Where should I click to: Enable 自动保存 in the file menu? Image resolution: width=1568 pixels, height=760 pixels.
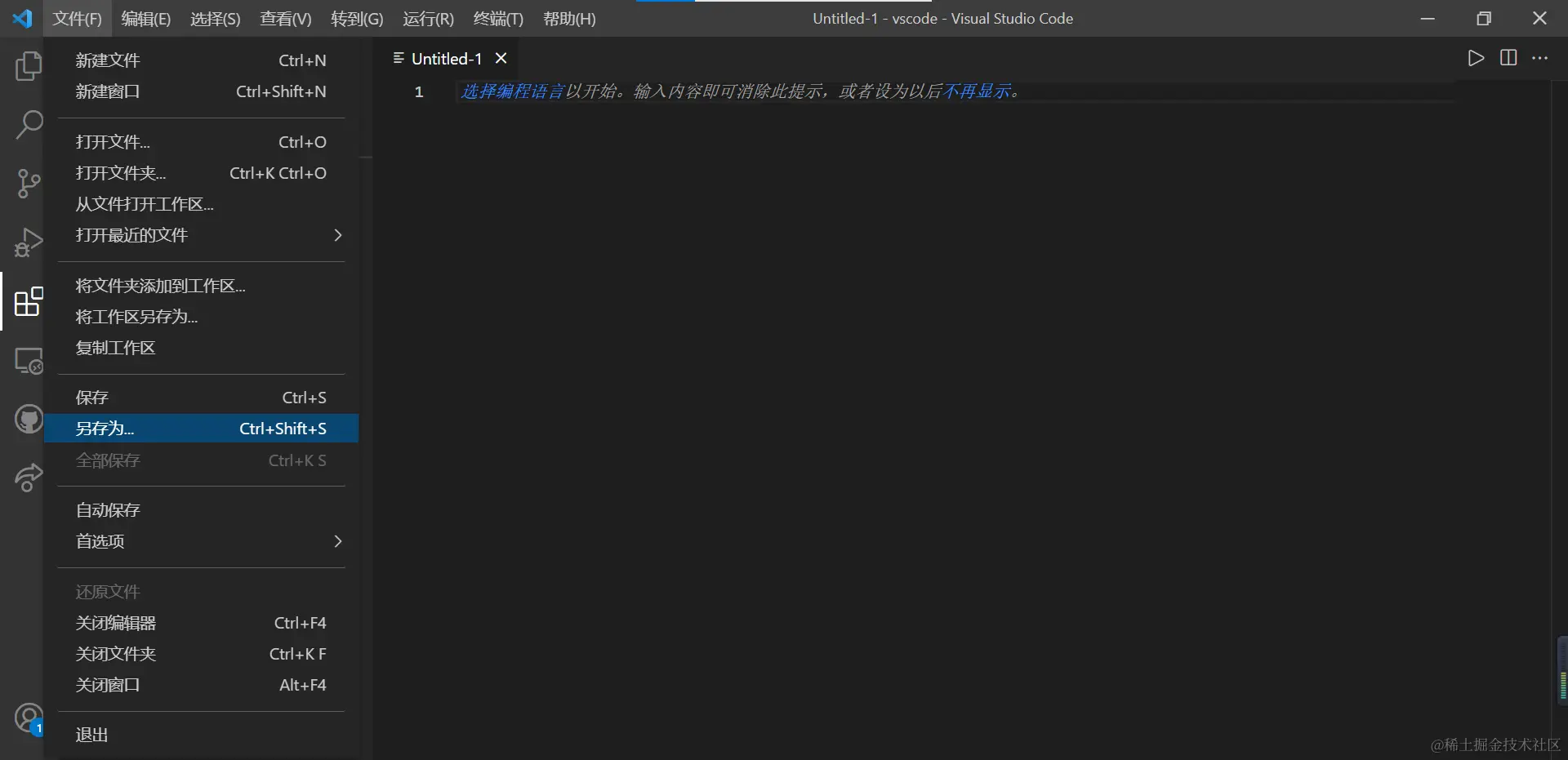pos(106,509)
